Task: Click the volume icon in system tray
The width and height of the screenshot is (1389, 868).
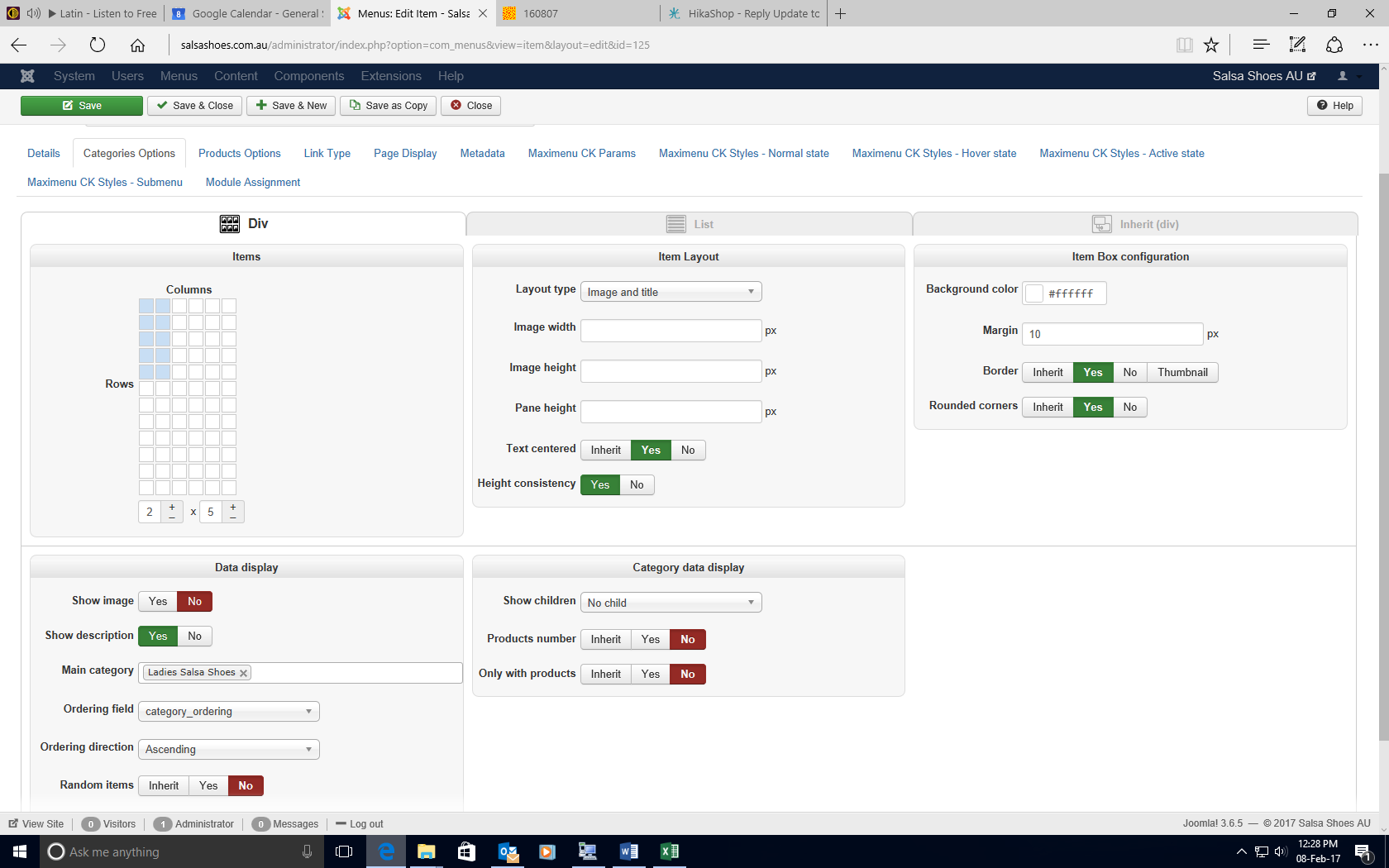Action: tap(1281, 851)
